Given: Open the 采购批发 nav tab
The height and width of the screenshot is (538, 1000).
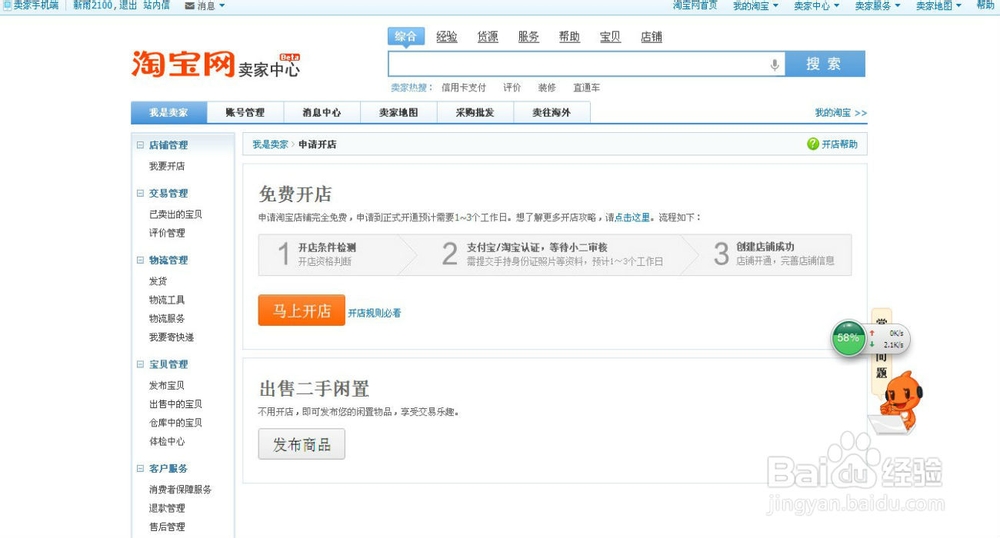Looking at the screenshot, I should pos(475,112).
